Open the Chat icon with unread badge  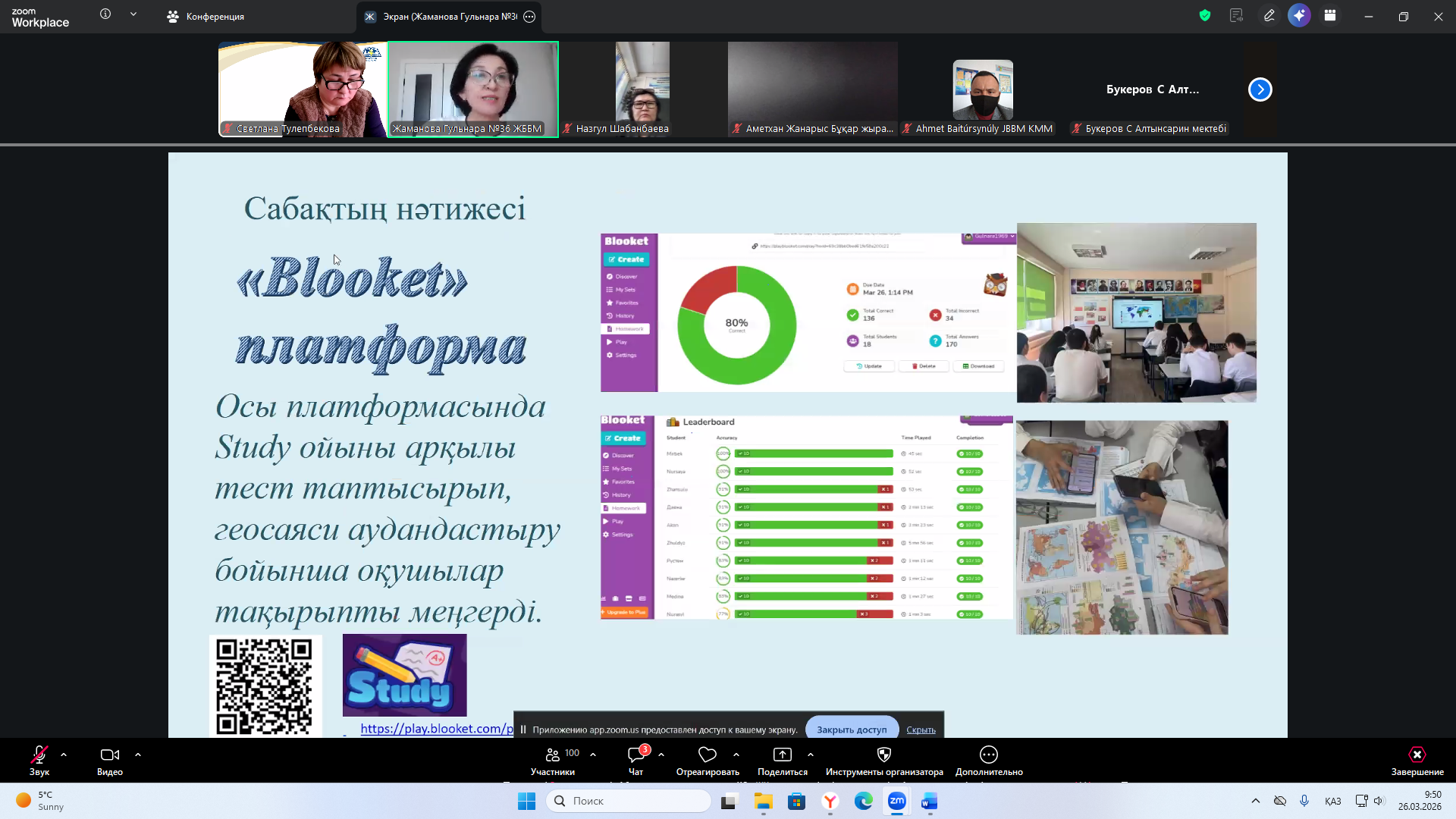[x=635, y=755]
